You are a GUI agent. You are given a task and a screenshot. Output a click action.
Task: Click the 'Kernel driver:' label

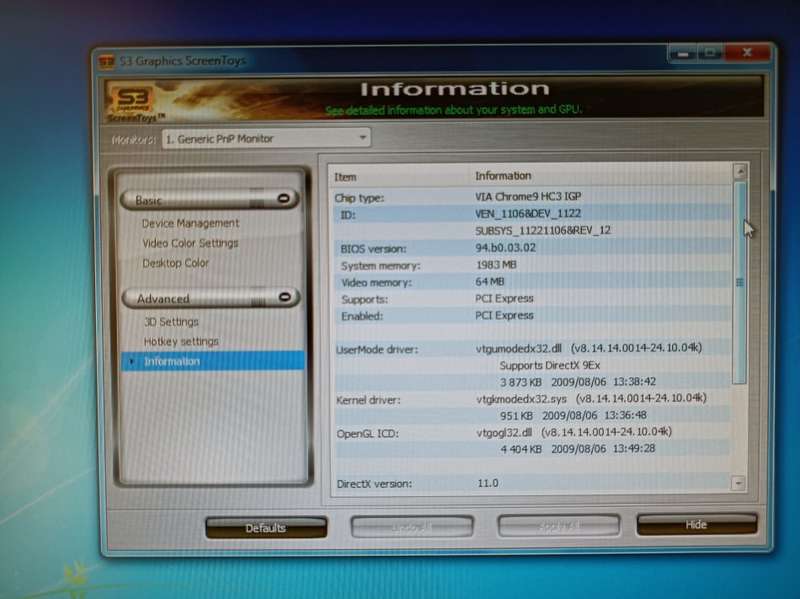point(368,400)
